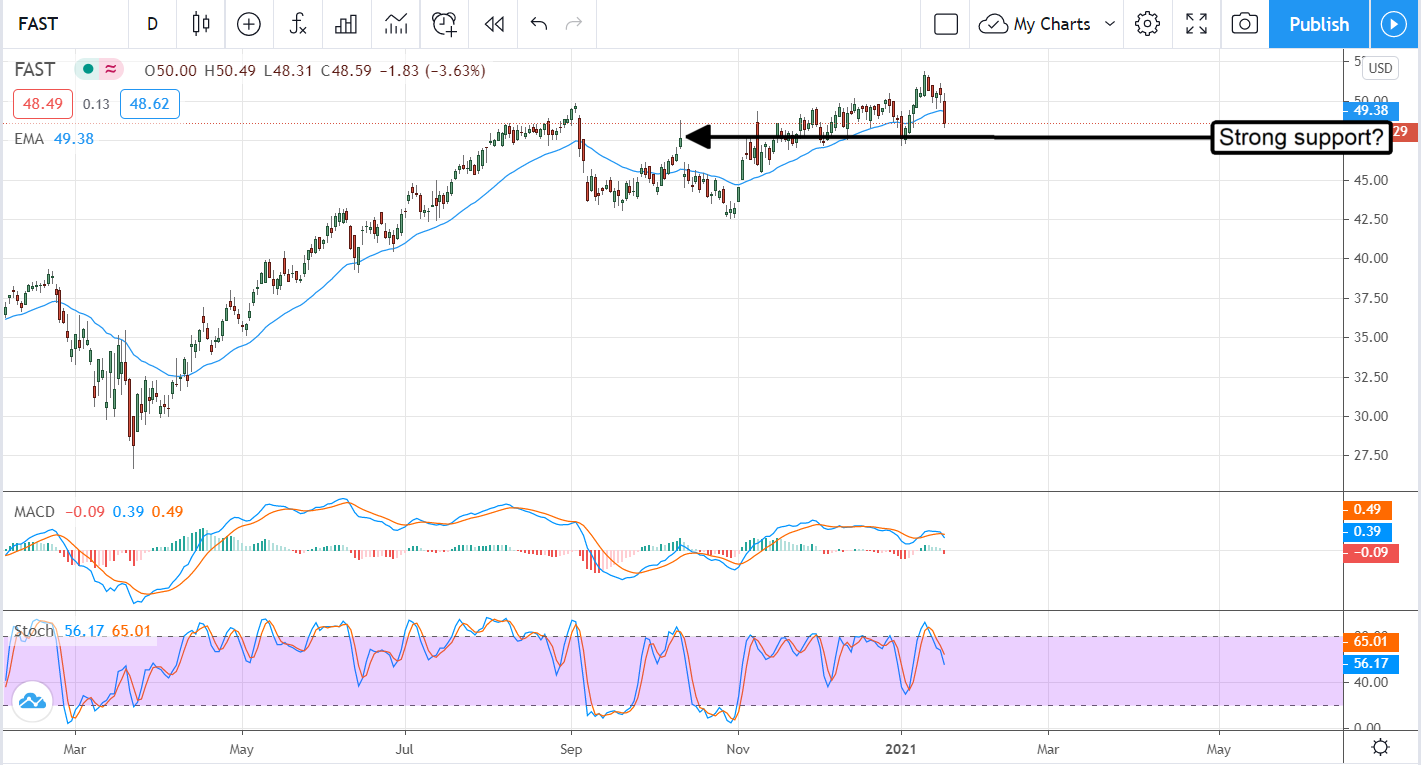Image resolution: width=1421 pixels, height=765 pixels.
Task: Open the indicator templates icon
Action: (x=395, y=24)
